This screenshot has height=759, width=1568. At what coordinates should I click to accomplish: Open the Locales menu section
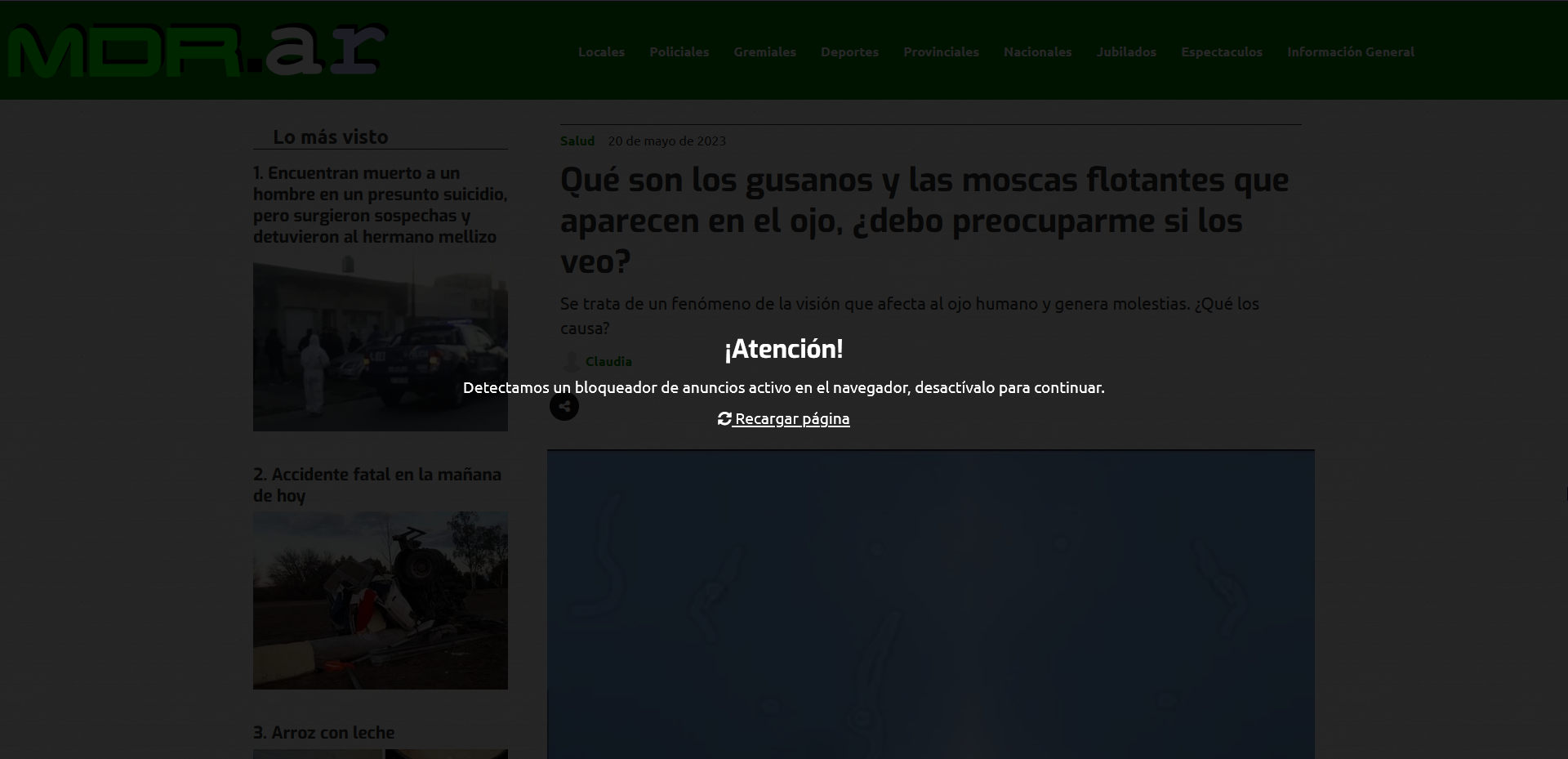click(601, 51)
